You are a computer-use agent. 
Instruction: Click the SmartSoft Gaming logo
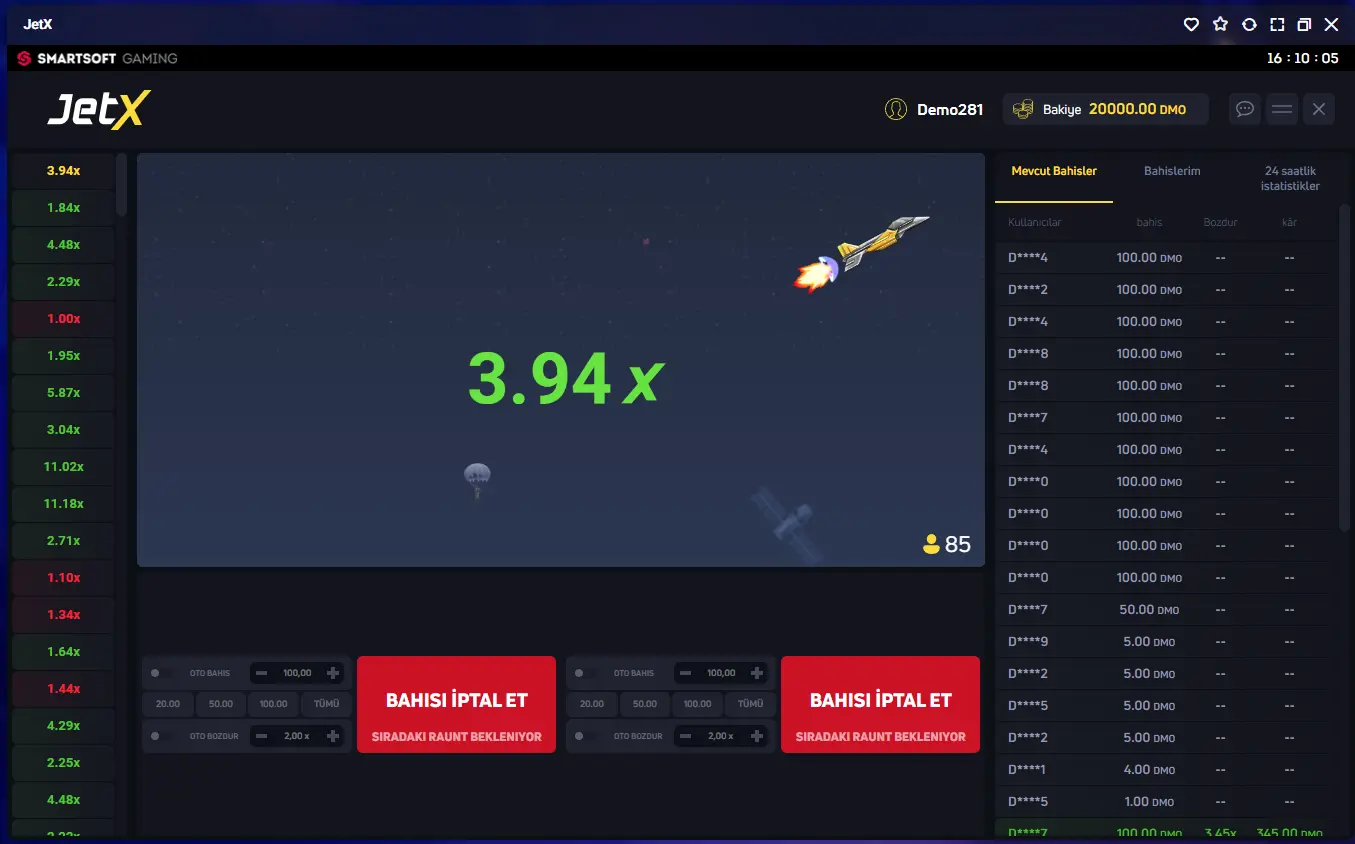coord(97,58)
